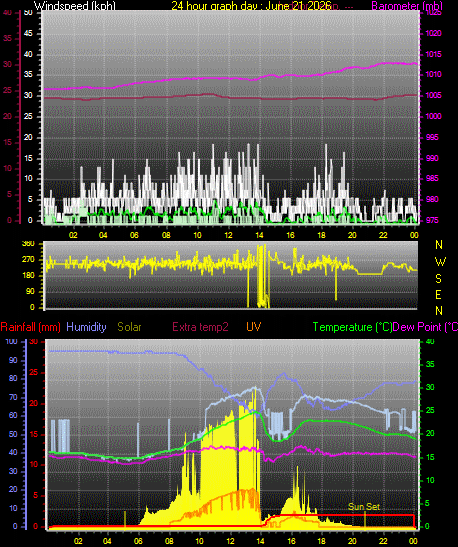Click the "Sun Set" marker label
Viewport: 458px width, 547px height.
(x=364, y=507)
